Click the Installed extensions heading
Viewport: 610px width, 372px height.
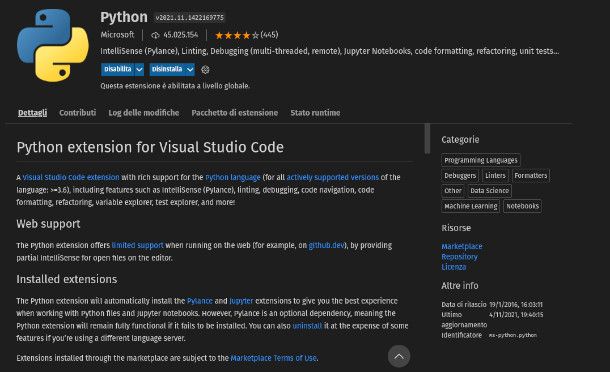coord(67,279)
